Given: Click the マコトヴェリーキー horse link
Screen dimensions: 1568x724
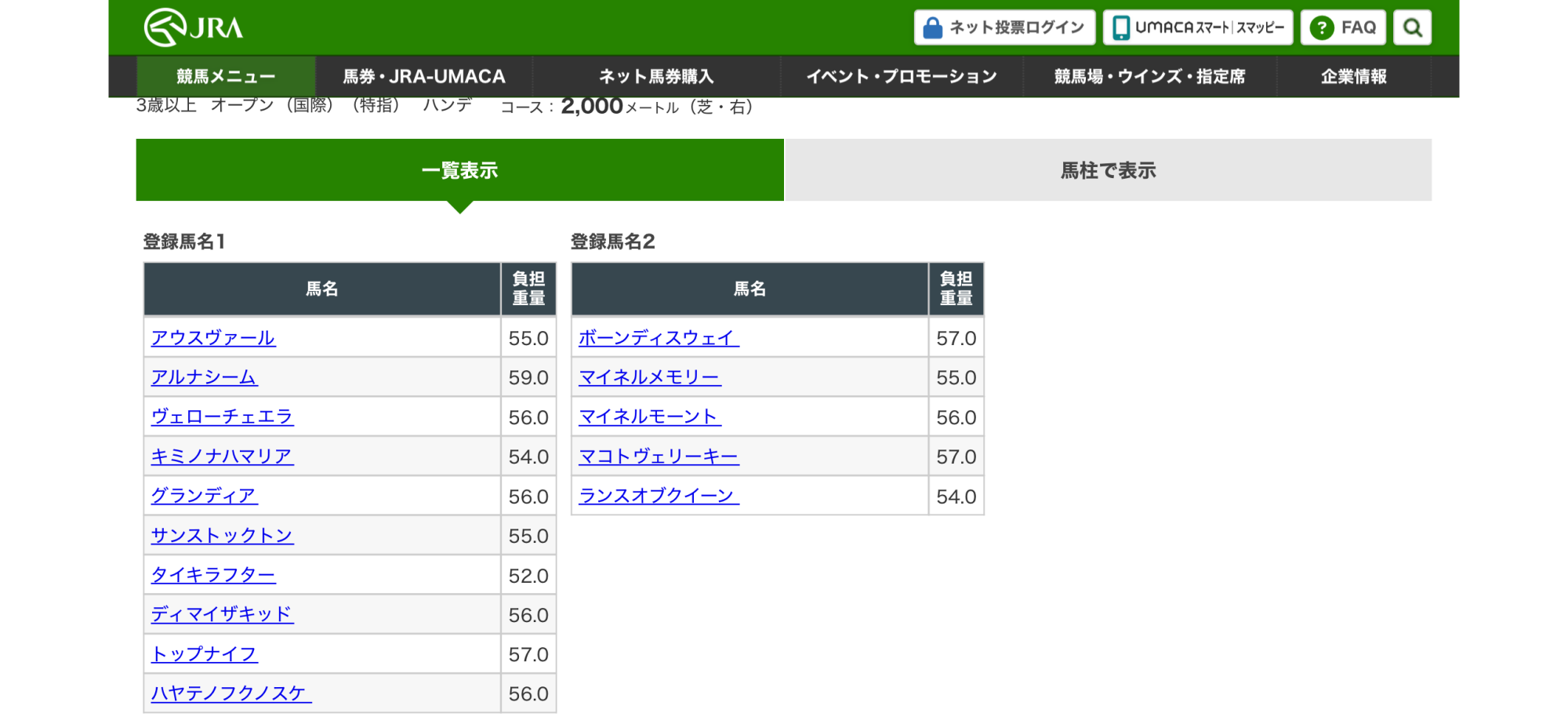Looking at the screenshot, I should (659, 457).
